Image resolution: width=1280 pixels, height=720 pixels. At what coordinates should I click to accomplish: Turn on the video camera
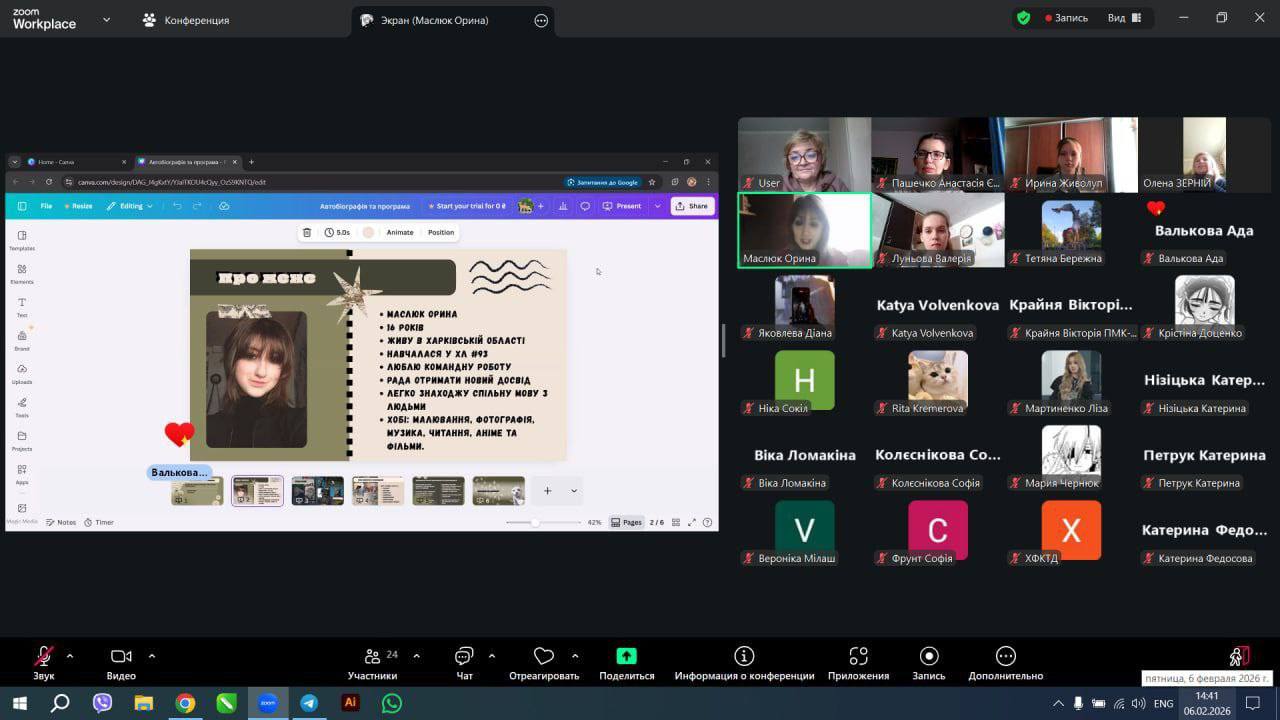[x=121, y=657]
